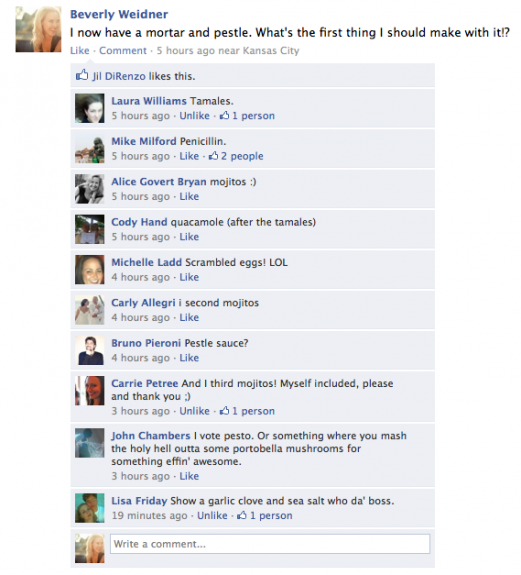Unlike Lisa Friday's garlic clove comment
This screenshot has height=575, width=521.
(x=212, y=515)
